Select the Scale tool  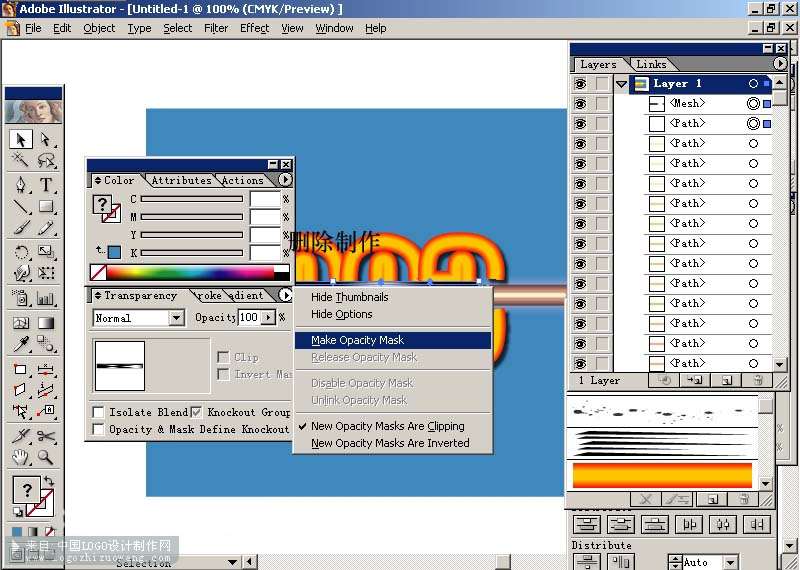[x=46, y=252]
